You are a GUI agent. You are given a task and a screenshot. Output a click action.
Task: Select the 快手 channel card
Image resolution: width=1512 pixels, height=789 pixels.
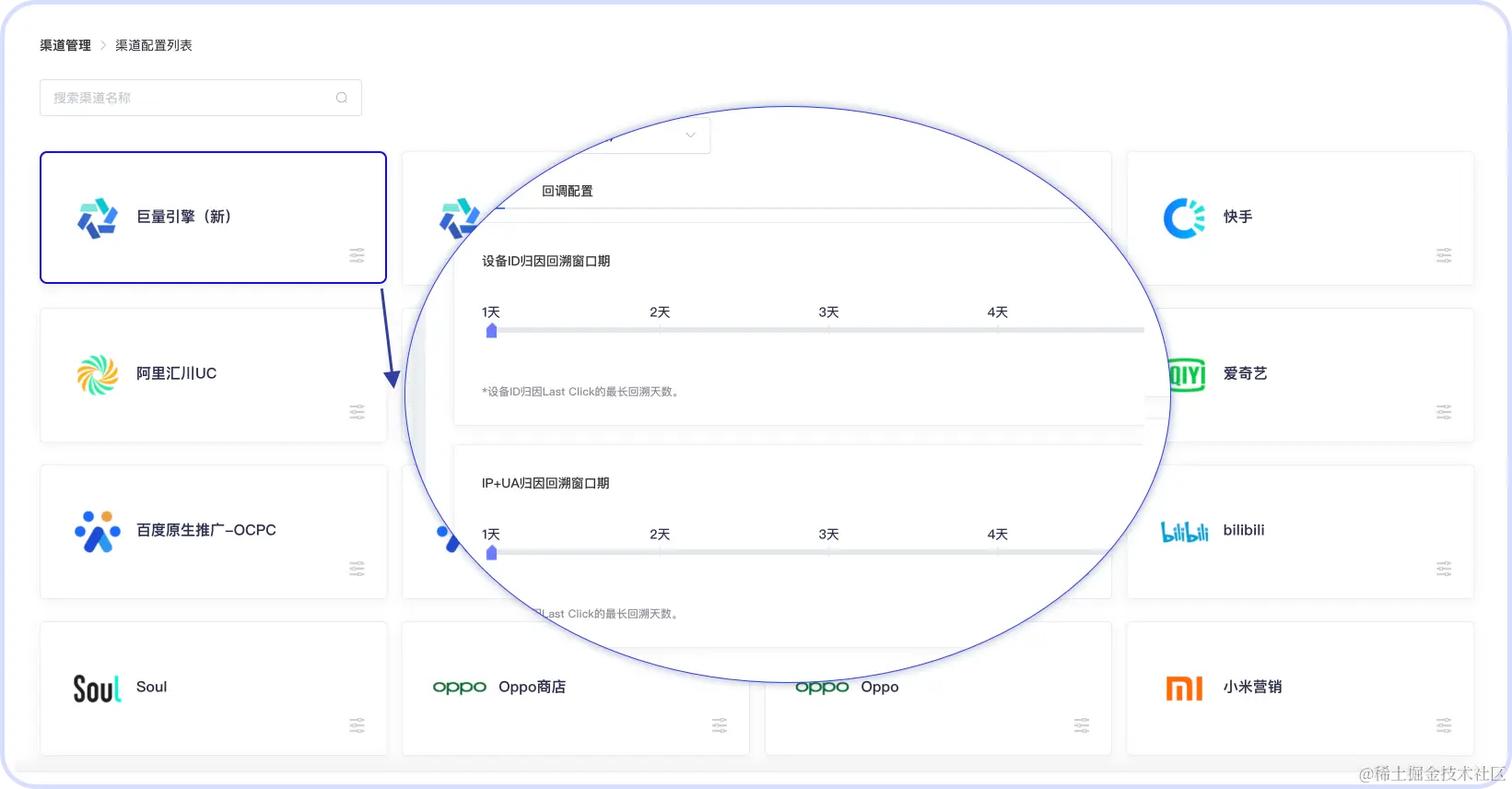click(1300, 218)
